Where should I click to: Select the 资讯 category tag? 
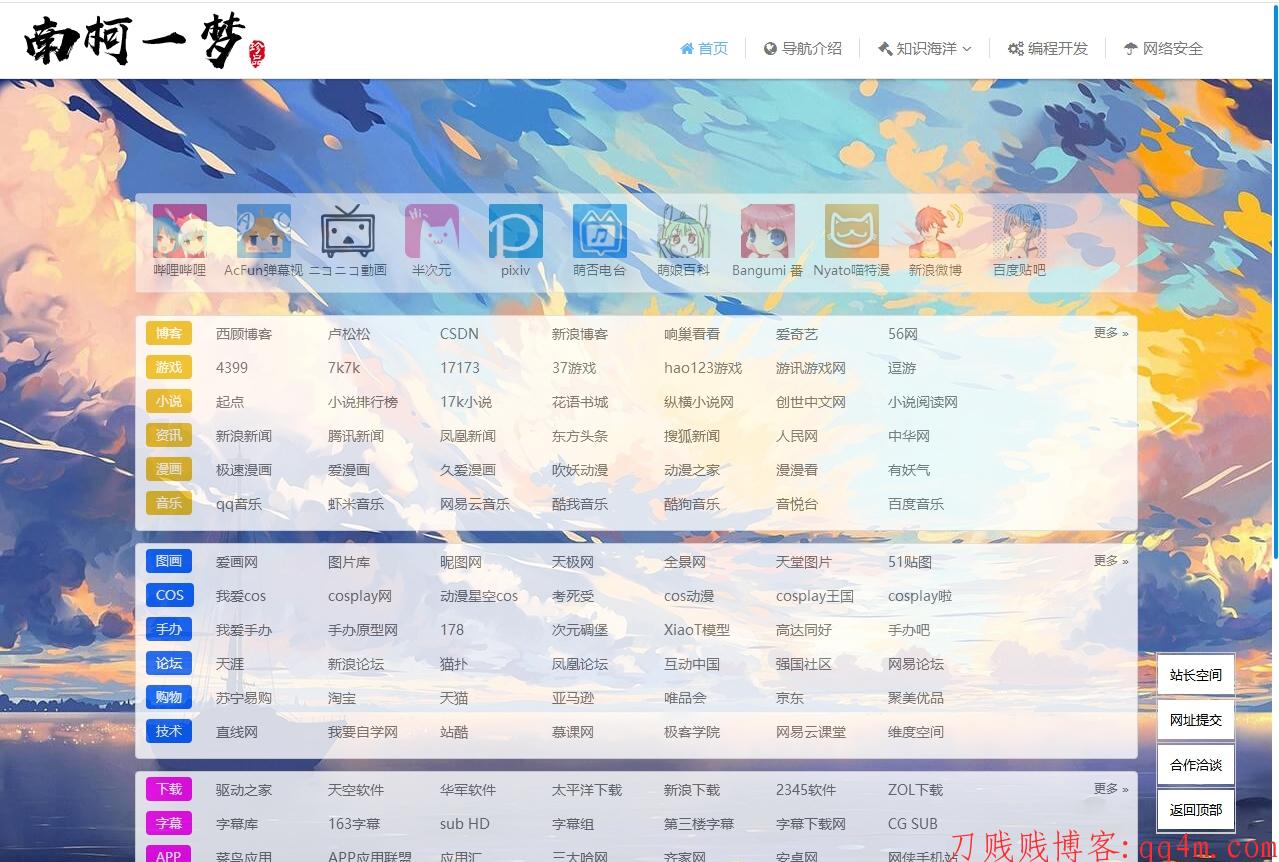point(169,436)
